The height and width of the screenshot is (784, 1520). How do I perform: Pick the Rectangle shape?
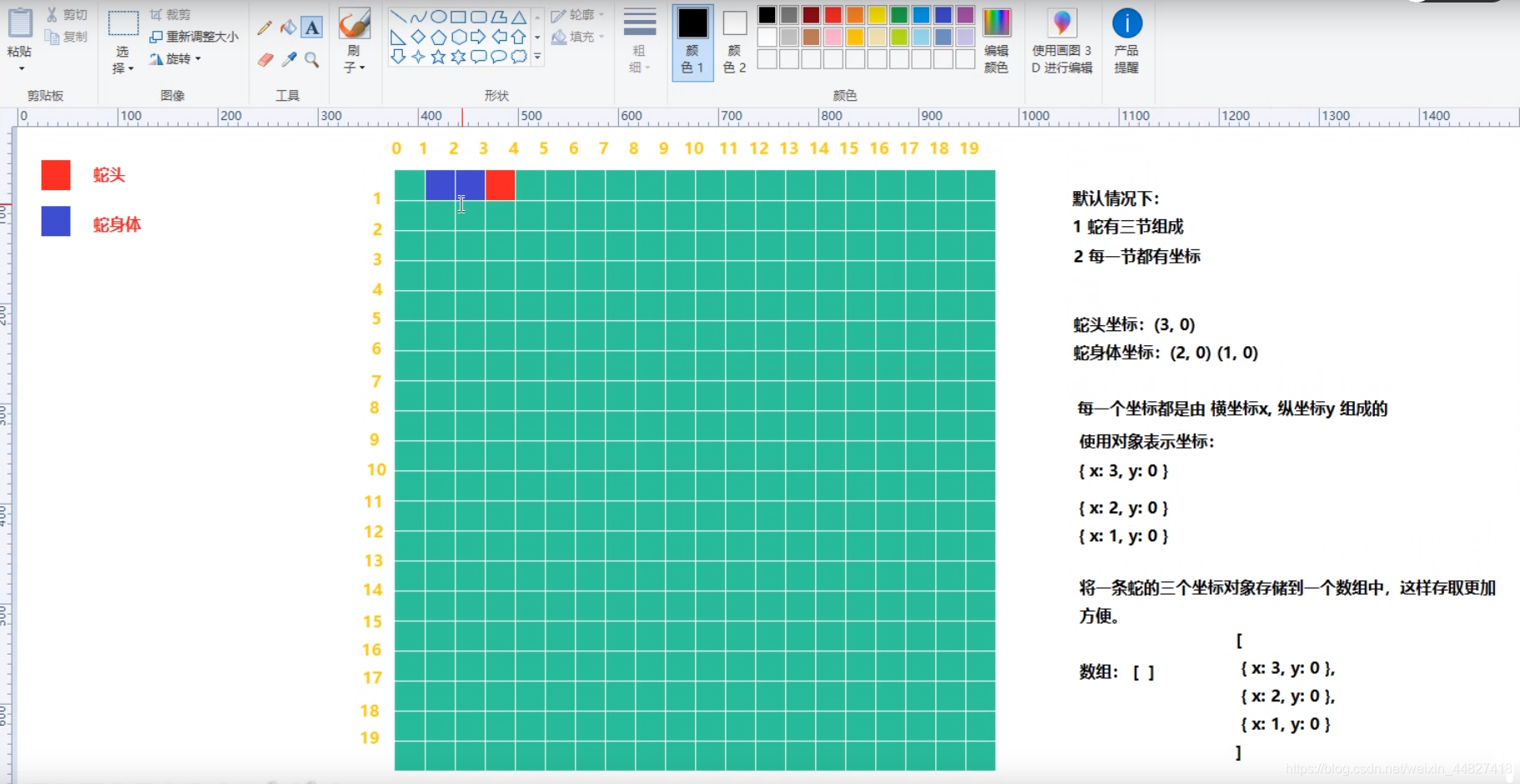458,17
